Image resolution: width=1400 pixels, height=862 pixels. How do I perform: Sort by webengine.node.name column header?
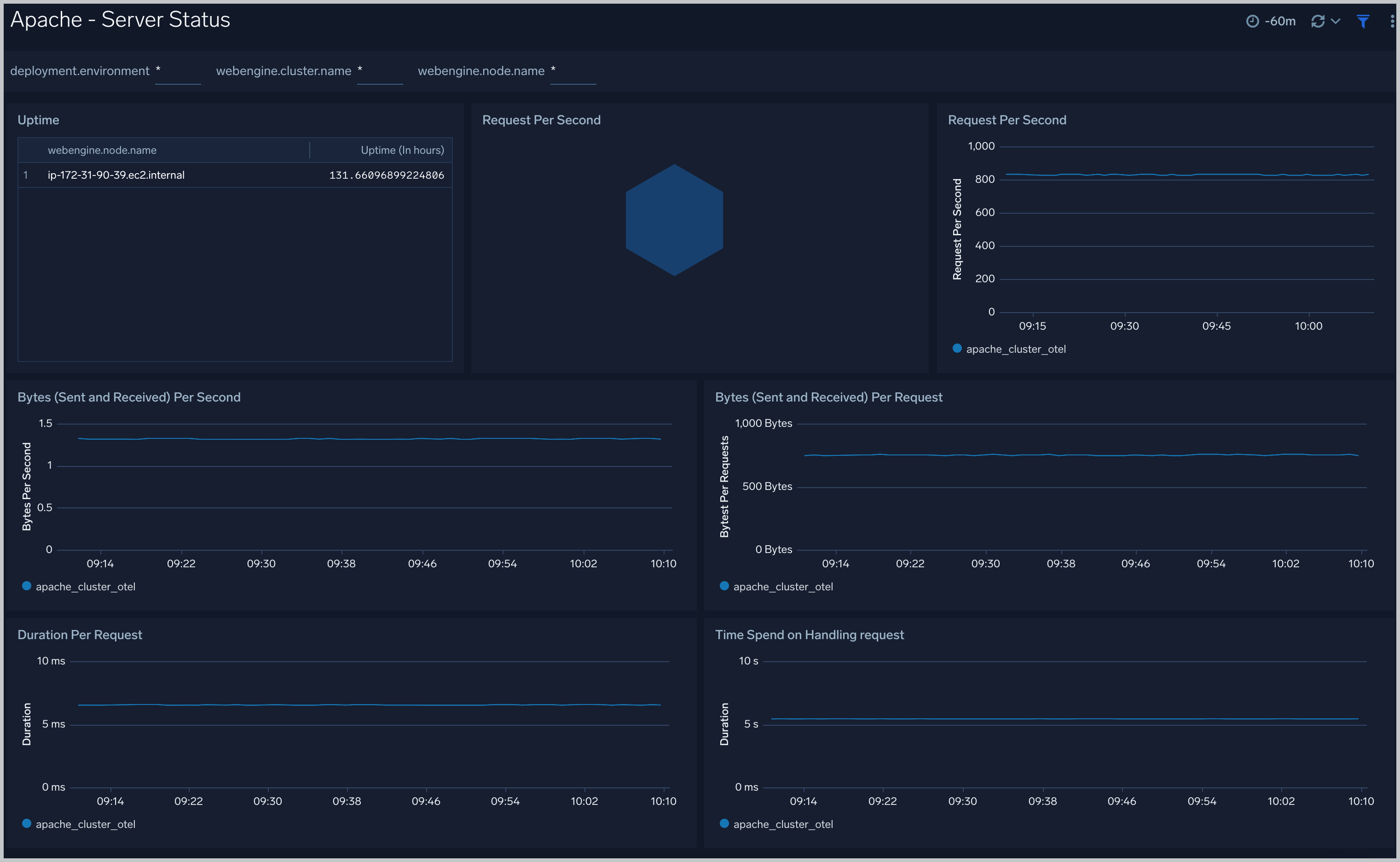click(x=102, y=150)
